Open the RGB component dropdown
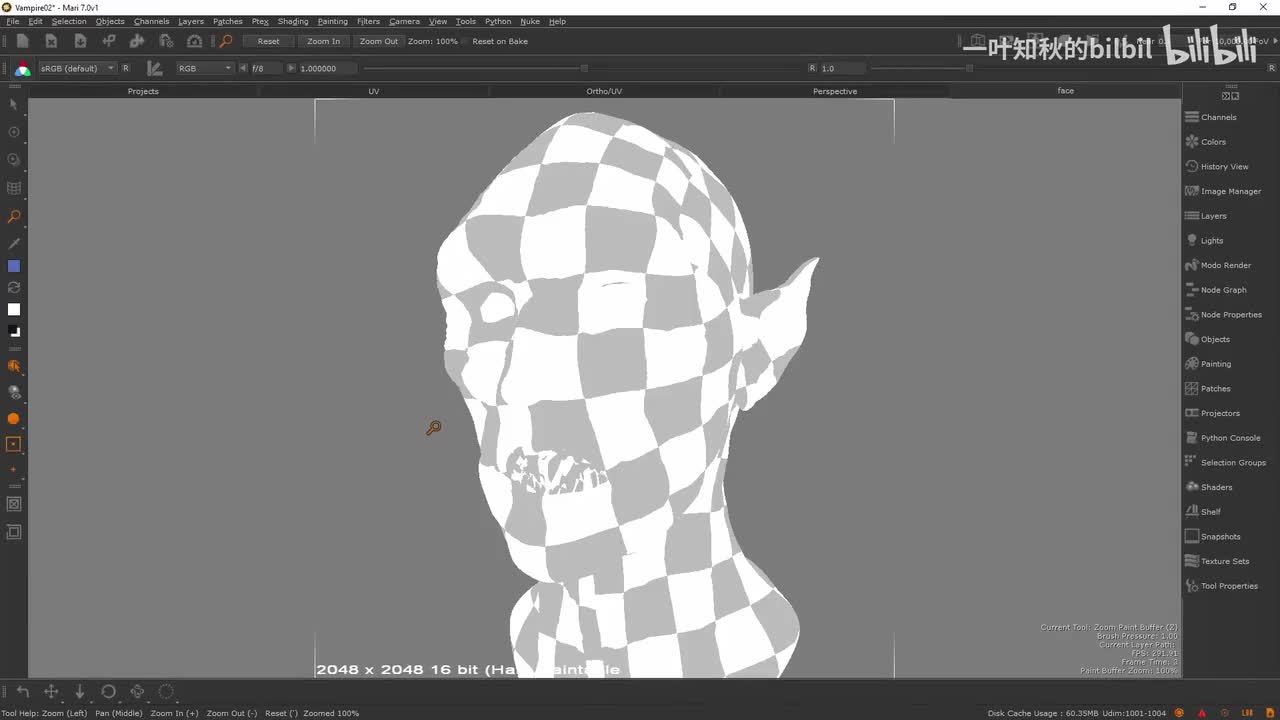The width and height of the screenshot is (1280, 720). pyautogui.click(x=204, y=68)
